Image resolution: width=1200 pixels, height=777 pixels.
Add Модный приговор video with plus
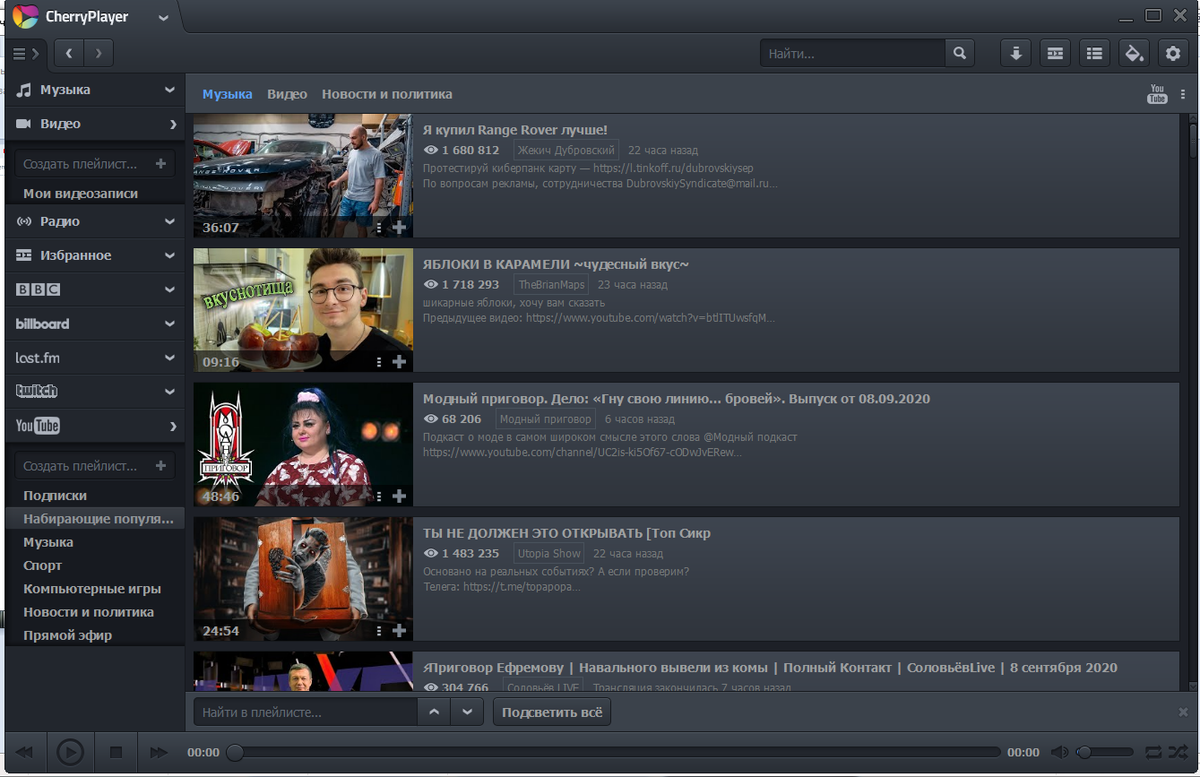click(x=399, y=496)
